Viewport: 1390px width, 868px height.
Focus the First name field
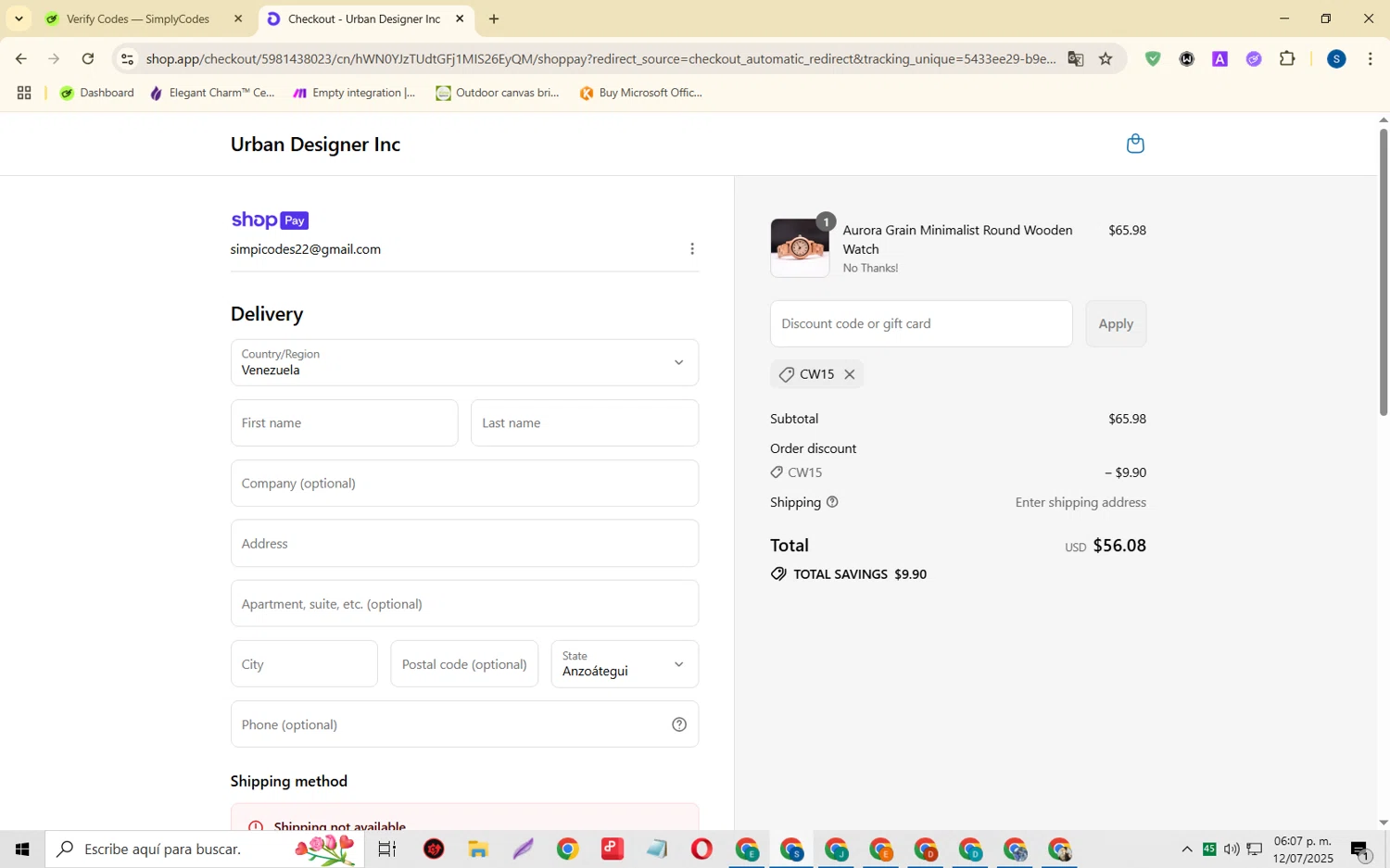tap(344, 422)
